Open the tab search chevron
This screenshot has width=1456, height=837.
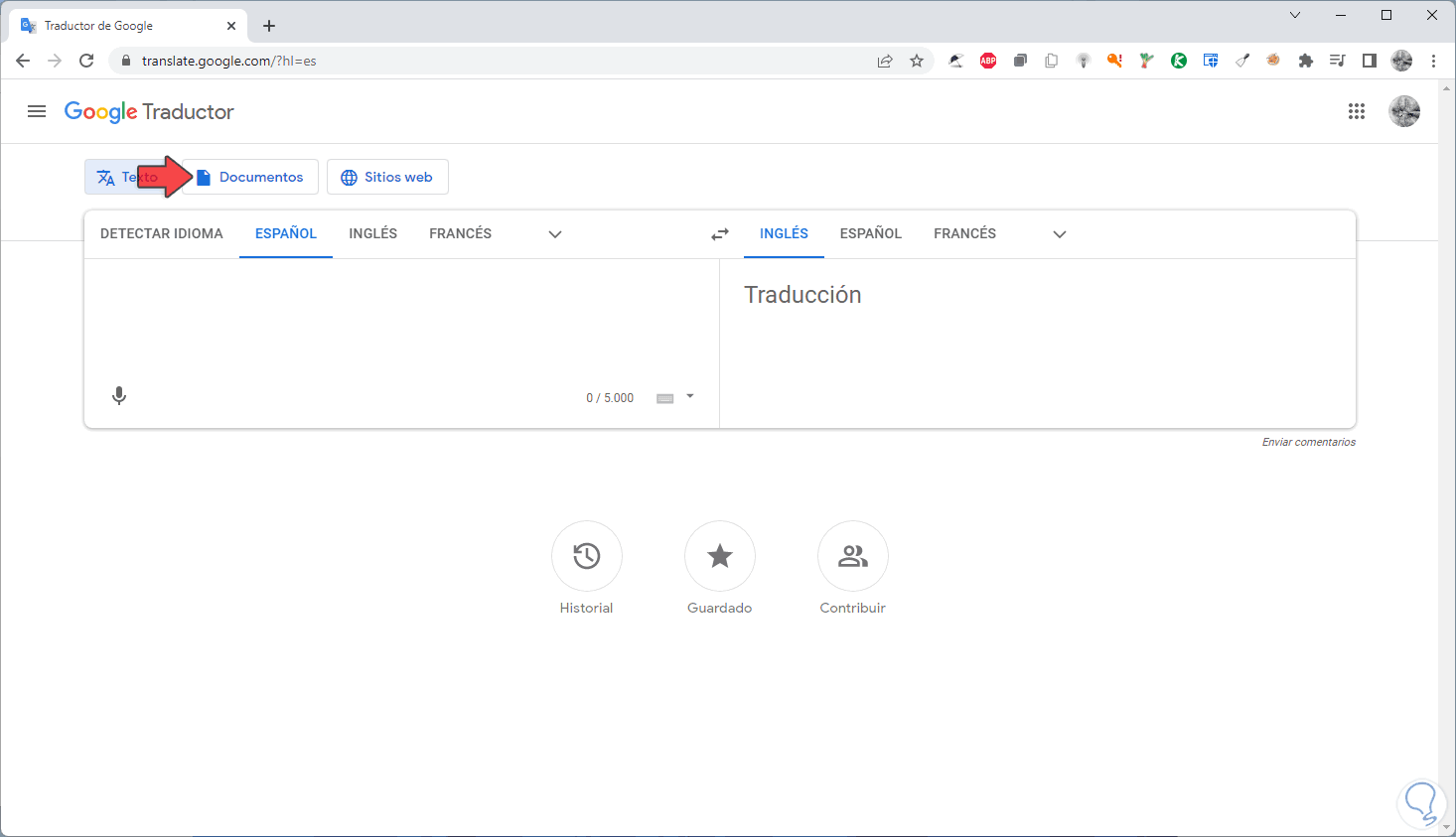point(1295,15)
